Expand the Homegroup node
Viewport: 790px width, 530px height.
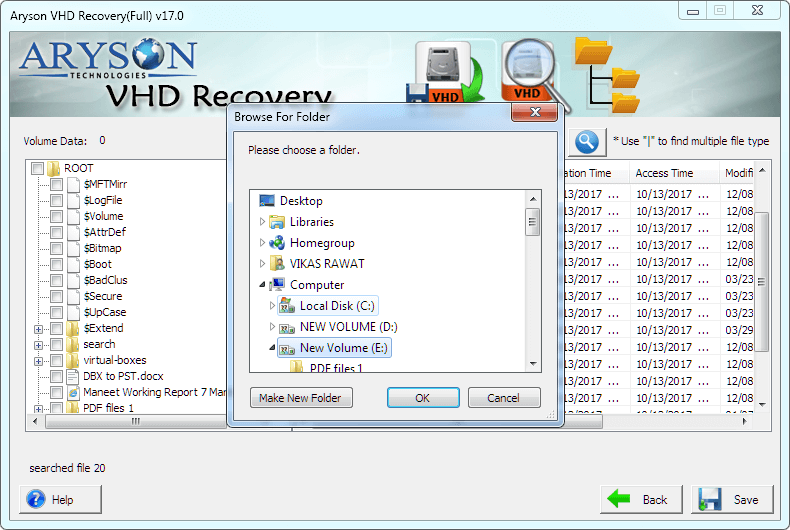(x=262, y=243)
